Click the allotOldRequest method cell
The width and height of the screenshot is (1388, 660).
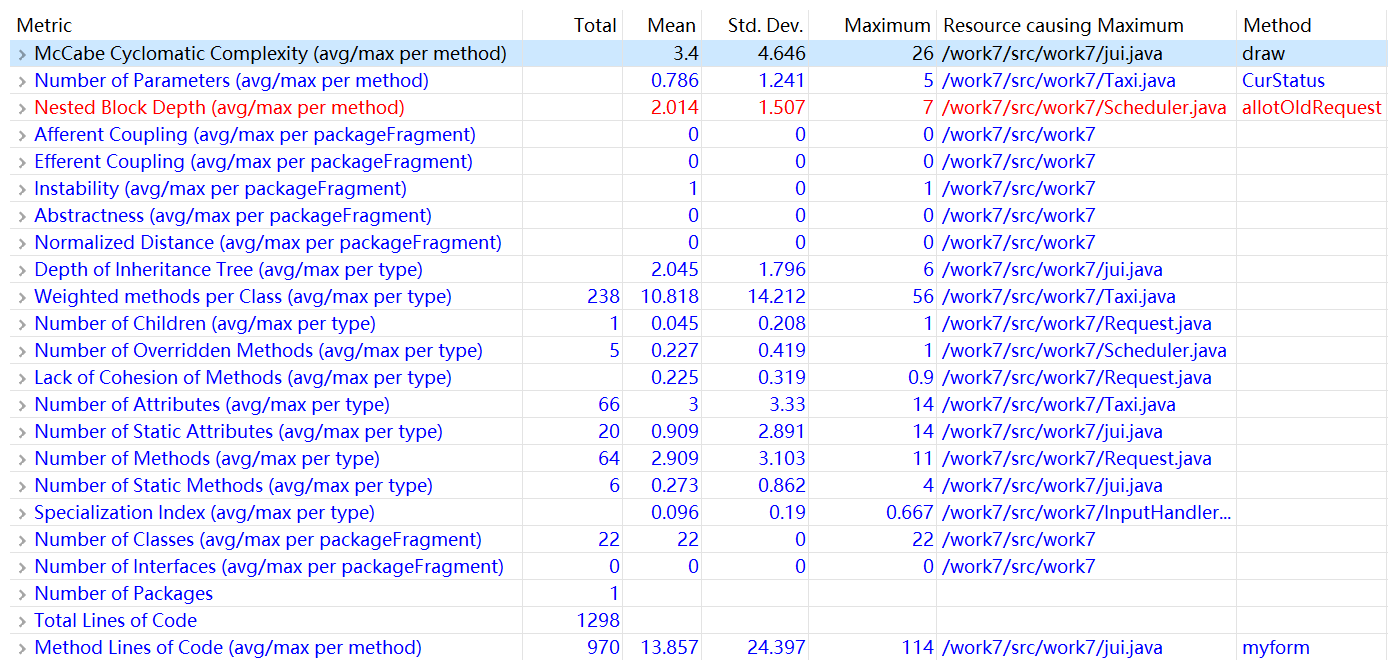tap(1311, 108)
